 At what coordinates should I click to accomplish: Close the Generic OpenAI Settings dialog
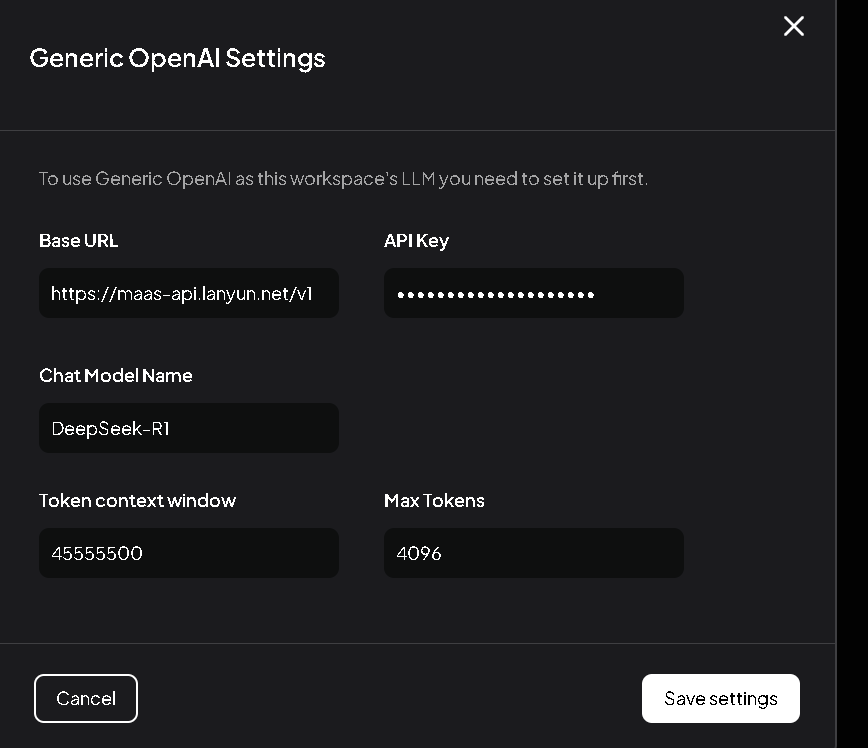[793, 27]
